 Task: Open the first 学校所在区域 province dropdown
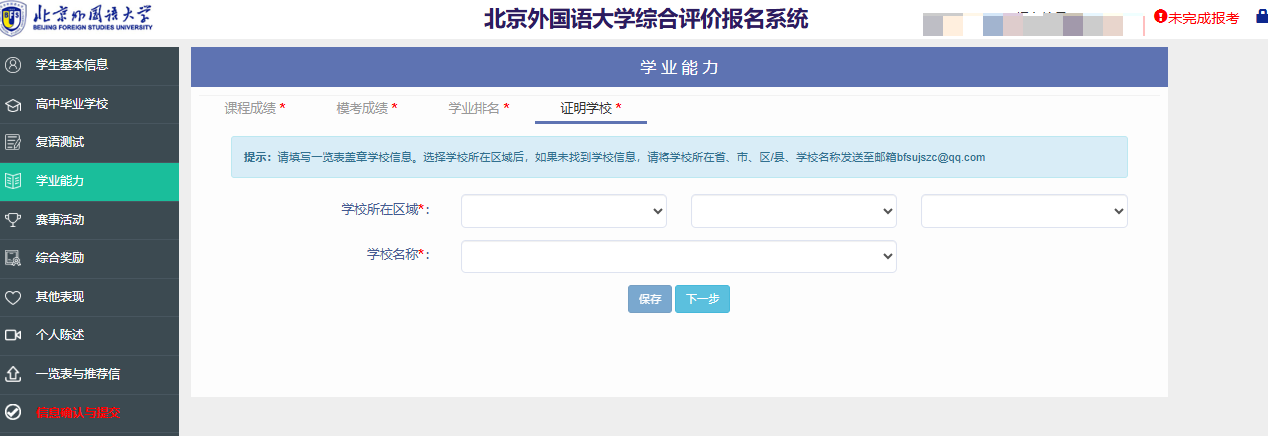563,211
